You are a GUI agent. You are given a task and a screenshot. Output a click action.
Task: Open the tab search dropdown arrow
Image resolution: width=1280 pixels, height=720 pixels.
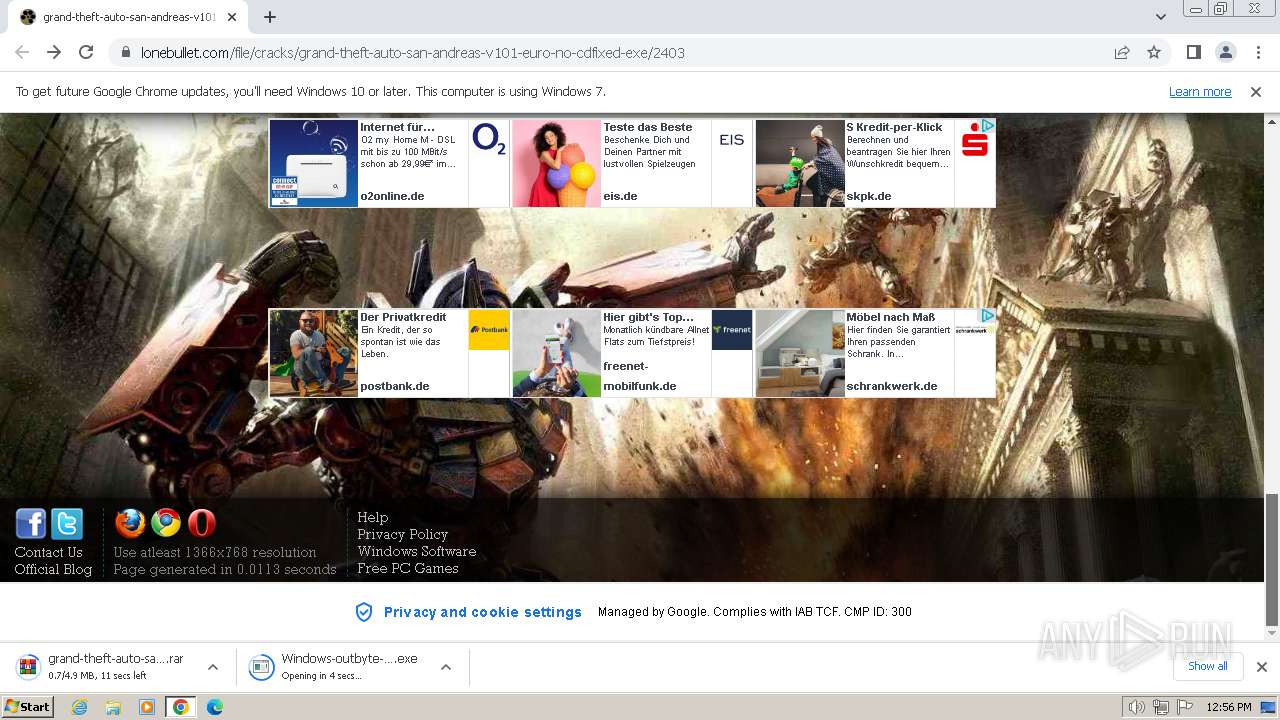pyautogui.click(x=1160, y=17)
